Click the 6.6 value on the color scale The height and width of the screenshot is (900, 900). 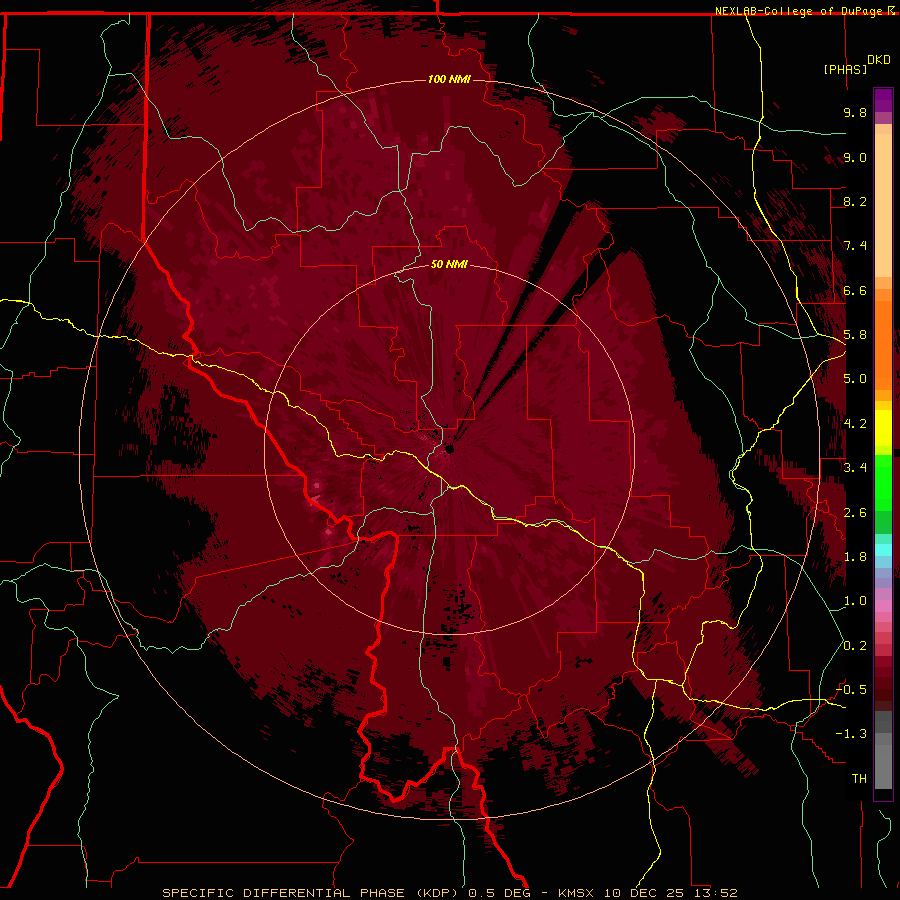point(855,290)
